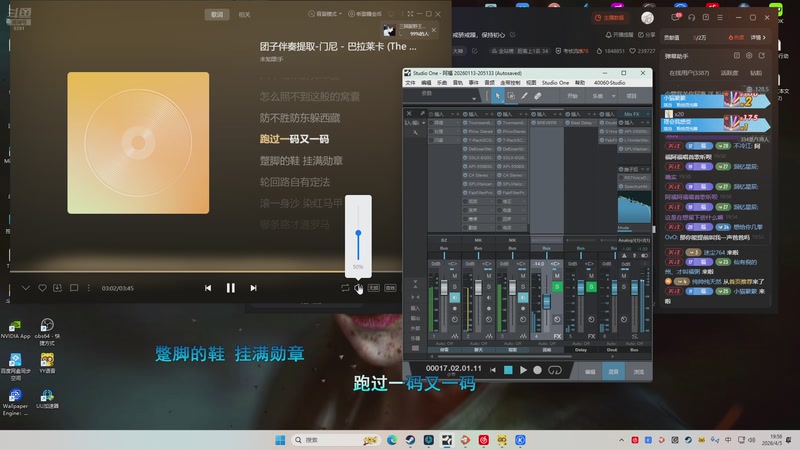Select the Paint pencil tool in Studio One
The image size is (800, 450).
pos(524,96)
